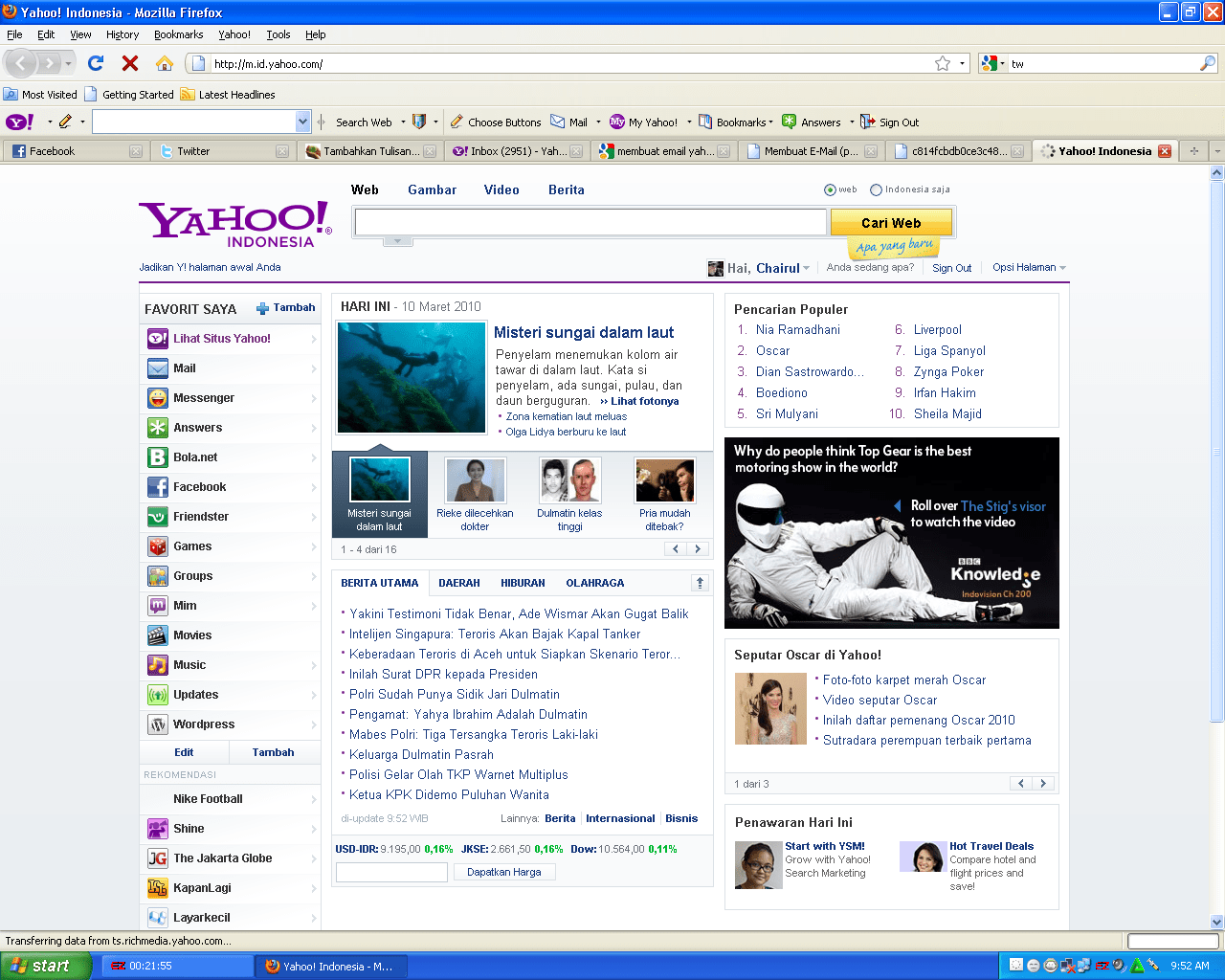Image resolution: width=1225 pixels, height=980 pixels.
Task: Open Bola.net from the sidebar
Action: tap(230, 457)
